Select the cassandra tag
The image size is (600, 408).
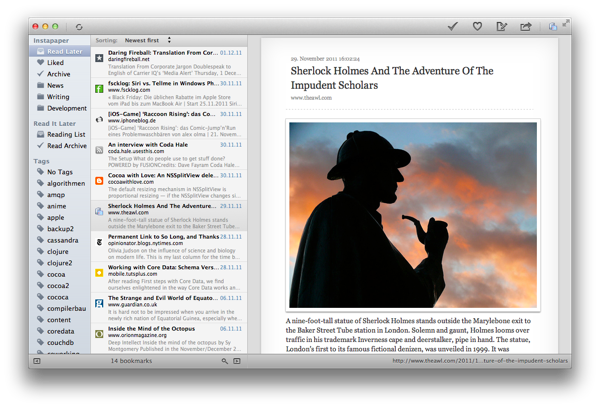(x=60, y=240)
